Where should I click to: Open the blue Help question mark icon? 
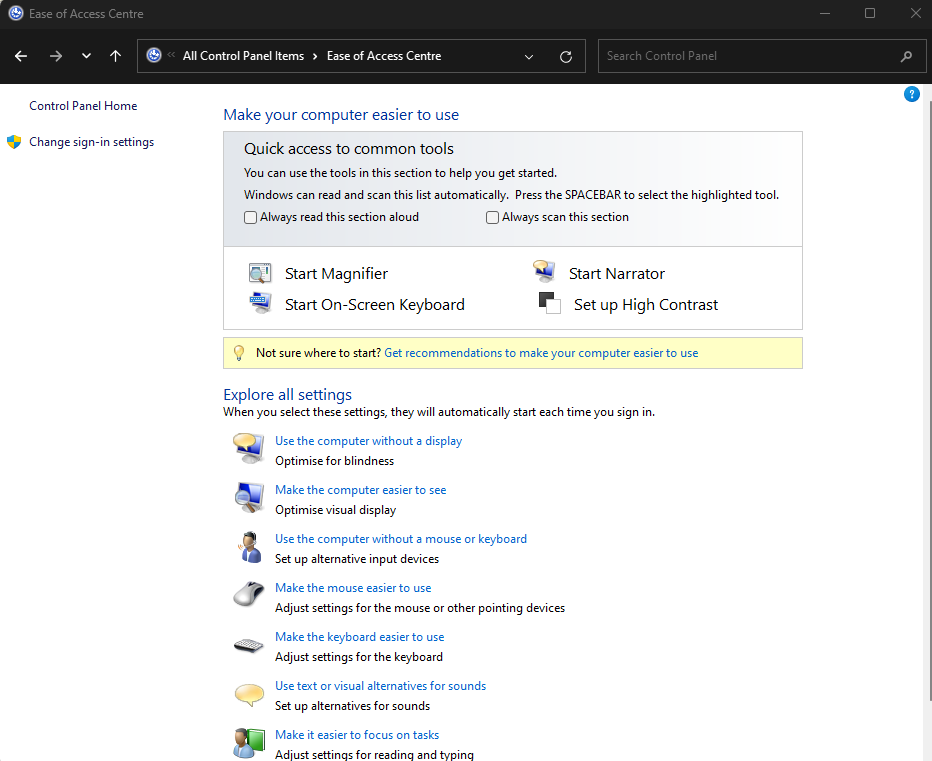tap(911, 94)
